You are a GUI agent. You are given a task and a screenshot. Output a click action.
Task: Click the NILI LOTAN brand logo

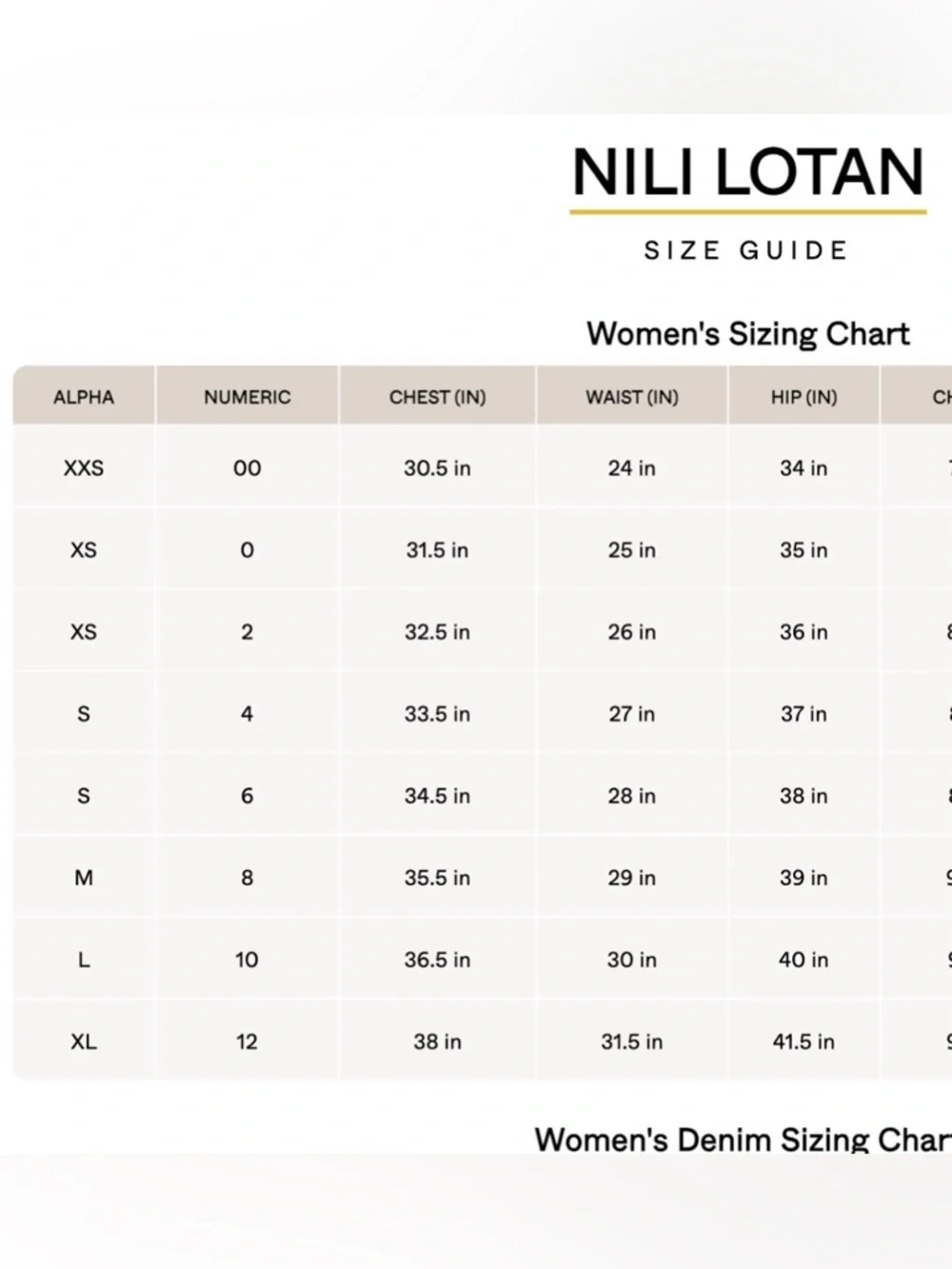[x=747, y=172]
